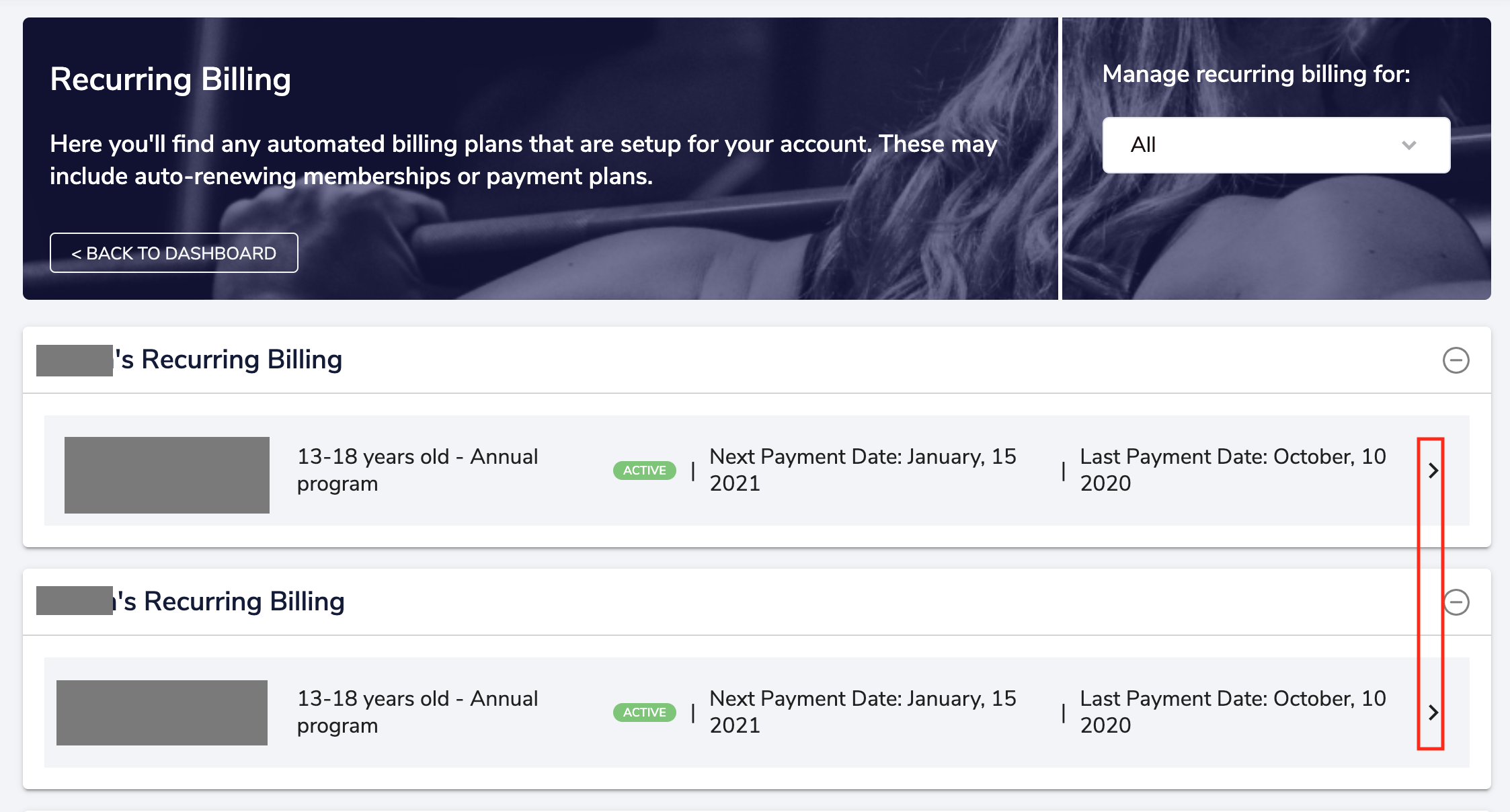Click first plan's Last Payment Date text
Screen dimensions: 1510x812
[x=1232, y=470]
